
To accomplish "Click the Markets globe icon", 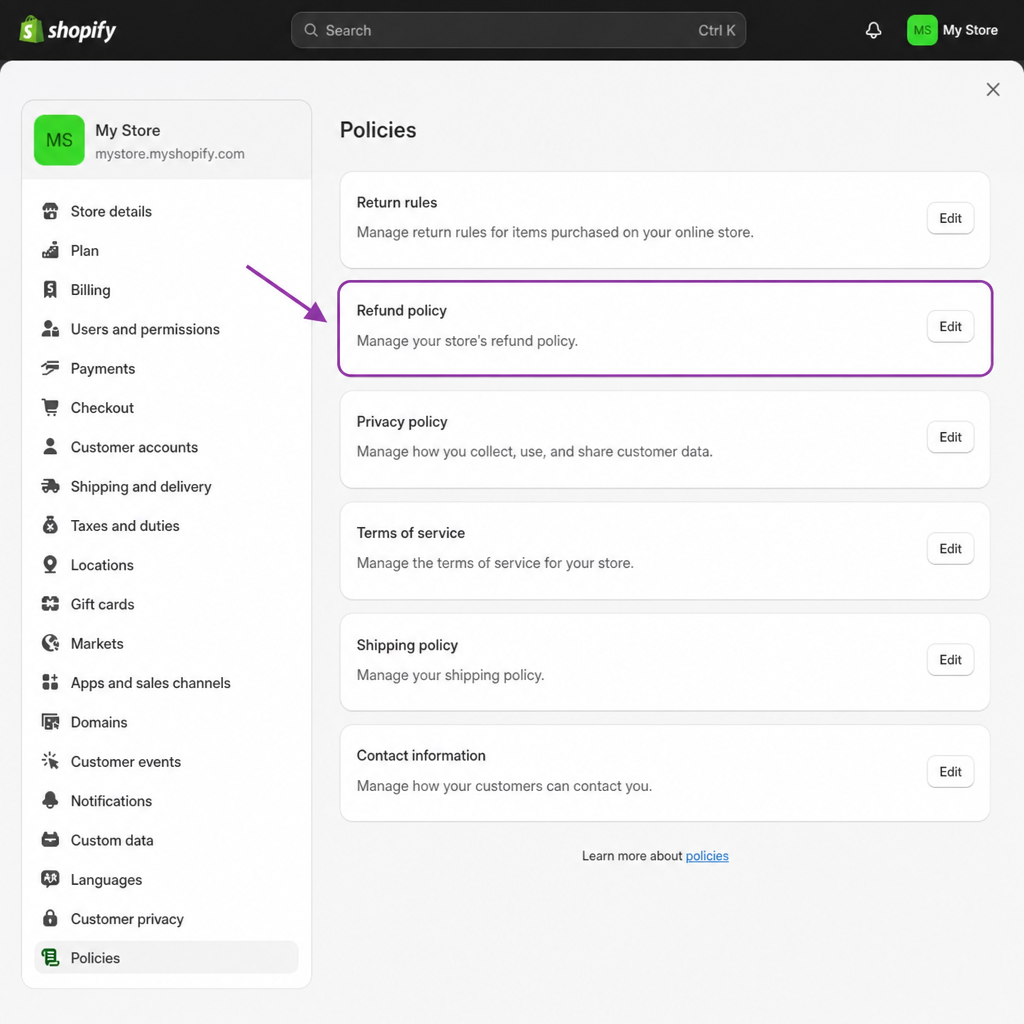I will [50, 643].
